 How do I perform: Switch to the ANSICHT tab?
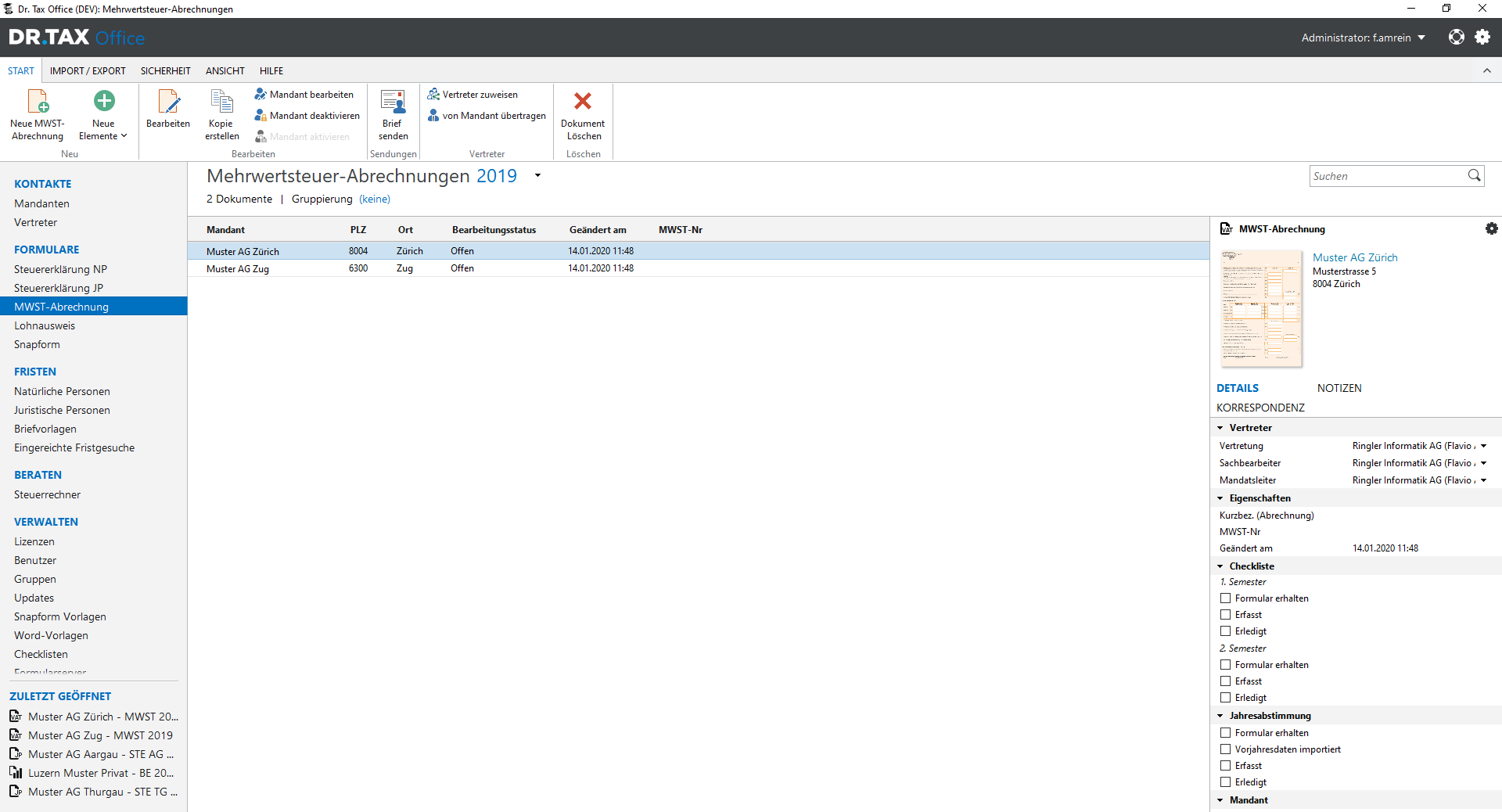tap(225, 71)
